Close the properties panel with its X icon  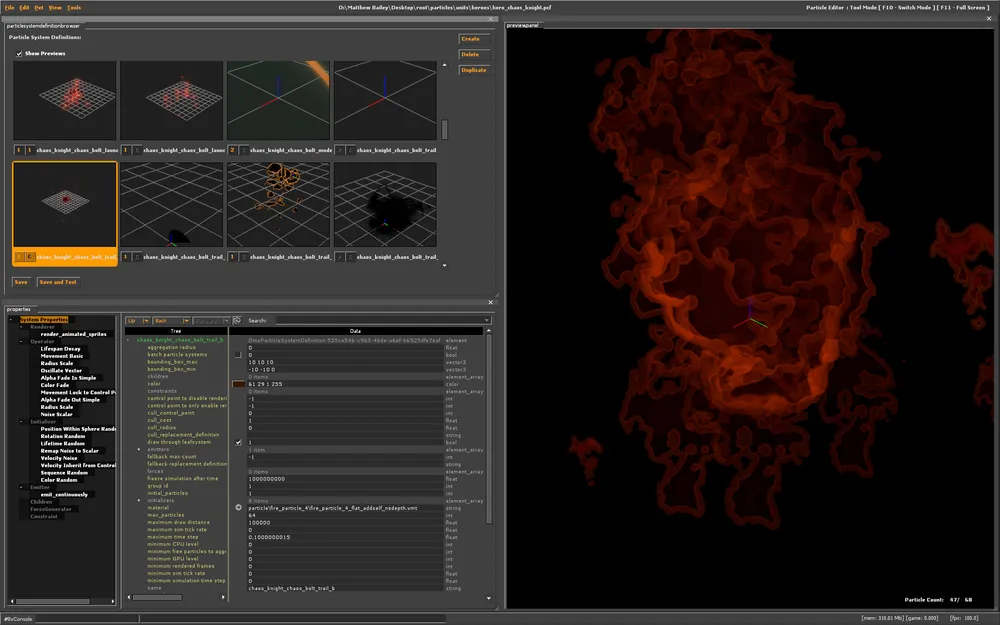tap(490, 301)
